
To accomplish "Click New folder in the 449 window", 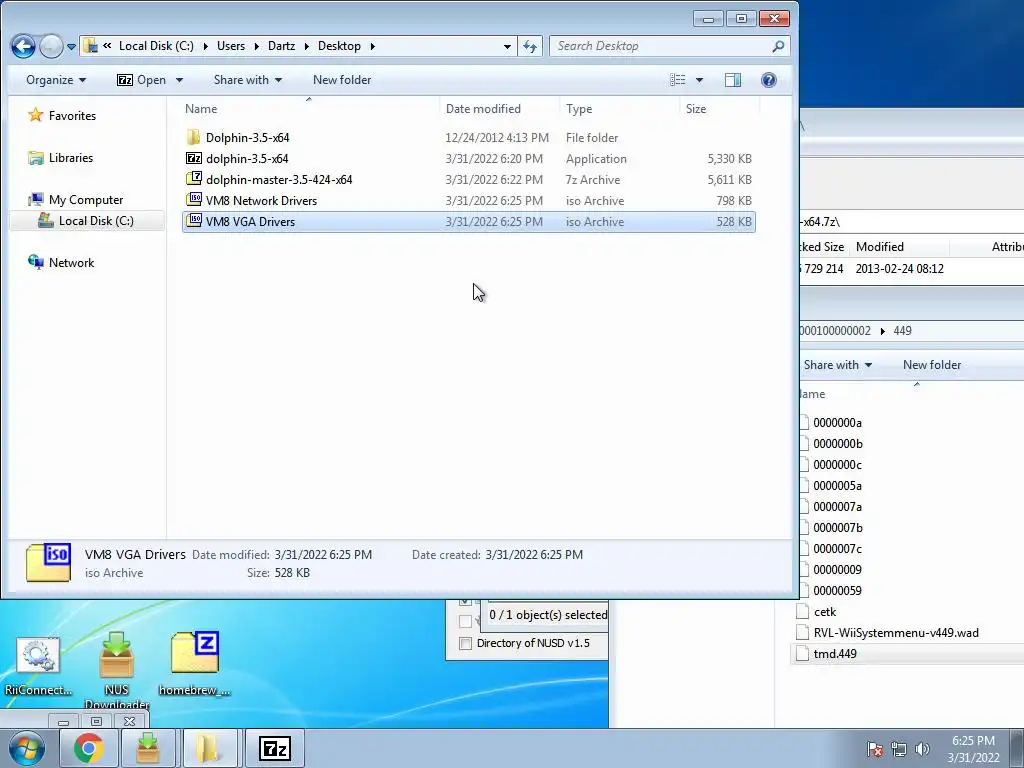I will [x=932, y=365].
